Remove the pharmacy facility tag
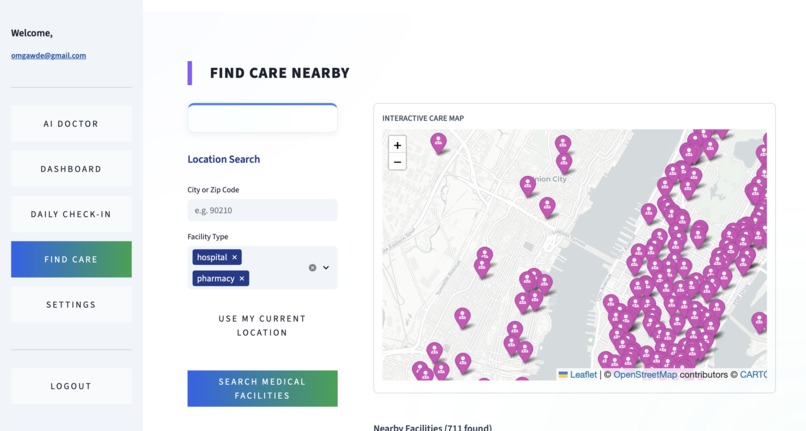 click(x=242, y=278)
